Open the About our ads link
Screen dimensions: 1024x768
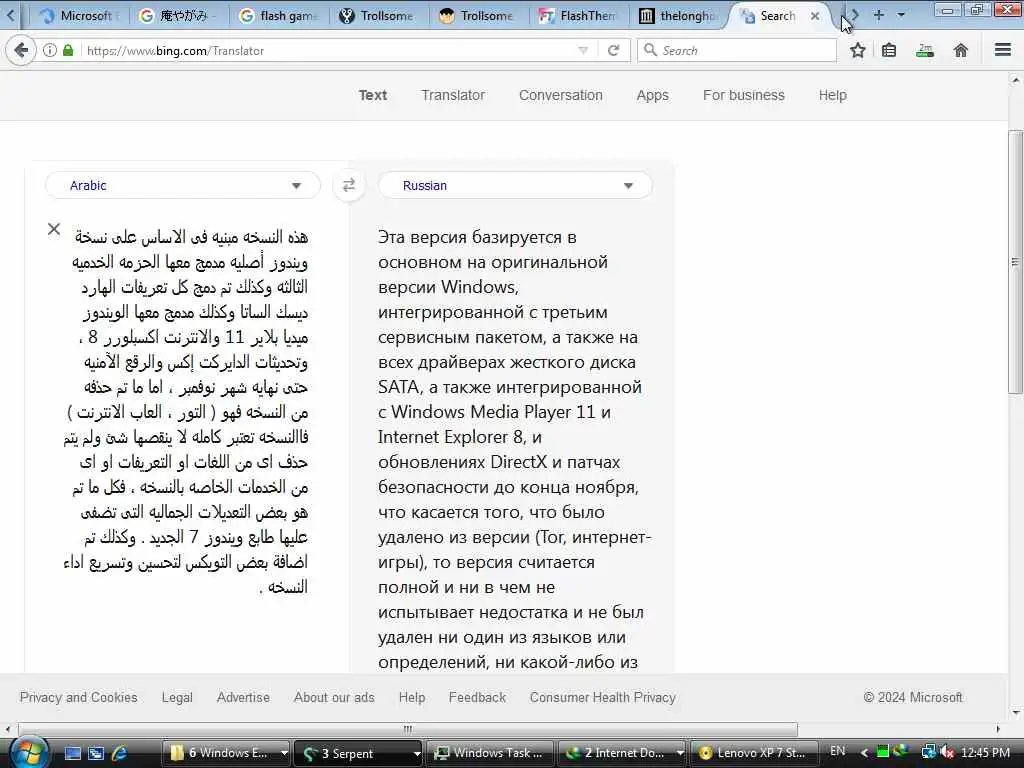(x=334, y=697)
